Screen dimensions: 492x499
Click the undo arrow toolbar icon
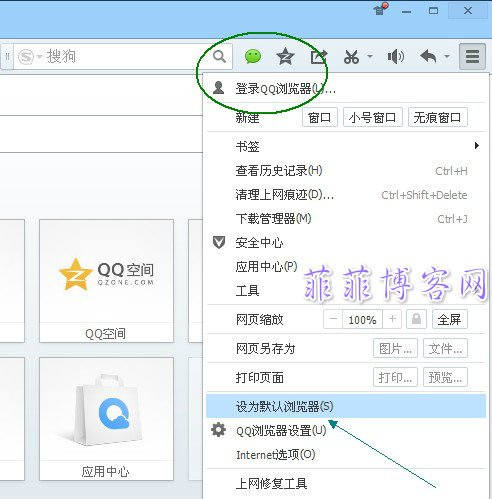pos(428,56)
